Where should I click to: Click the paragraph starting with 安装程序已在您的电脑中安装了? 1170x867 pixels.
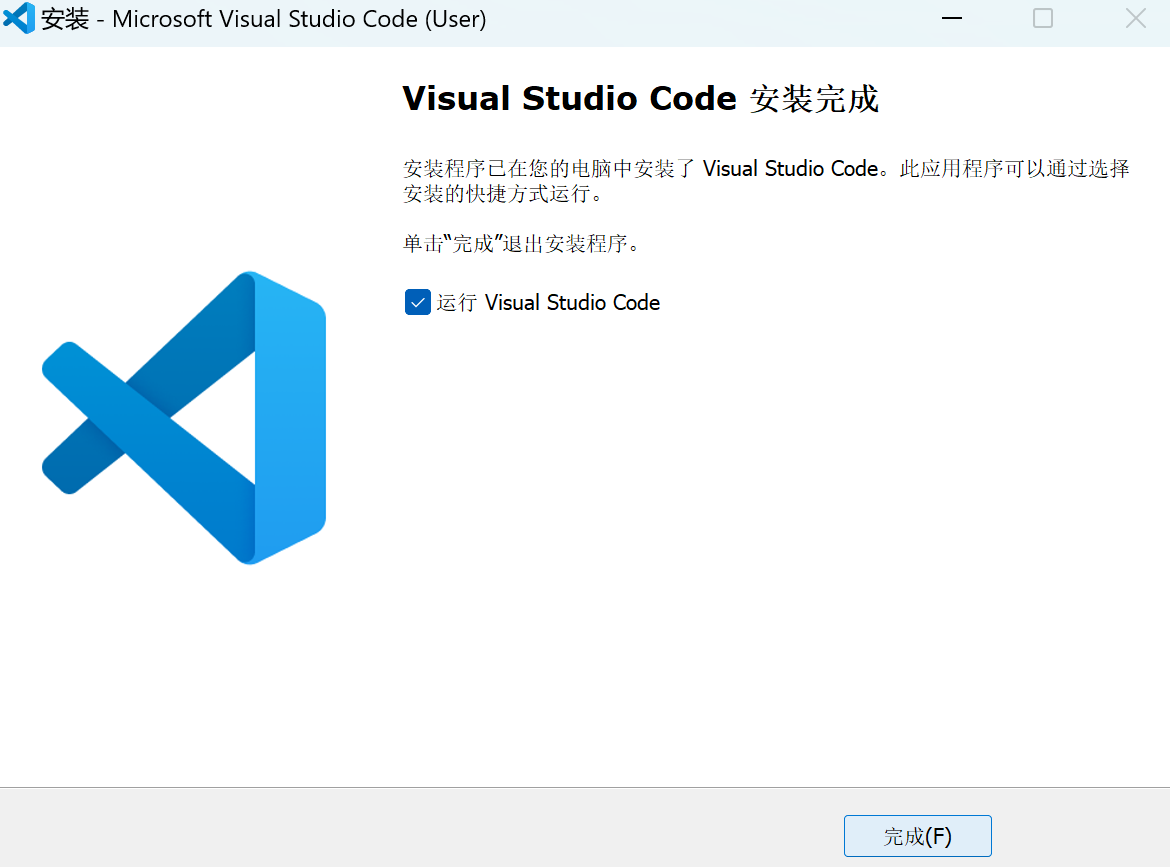tap(766, 181)
